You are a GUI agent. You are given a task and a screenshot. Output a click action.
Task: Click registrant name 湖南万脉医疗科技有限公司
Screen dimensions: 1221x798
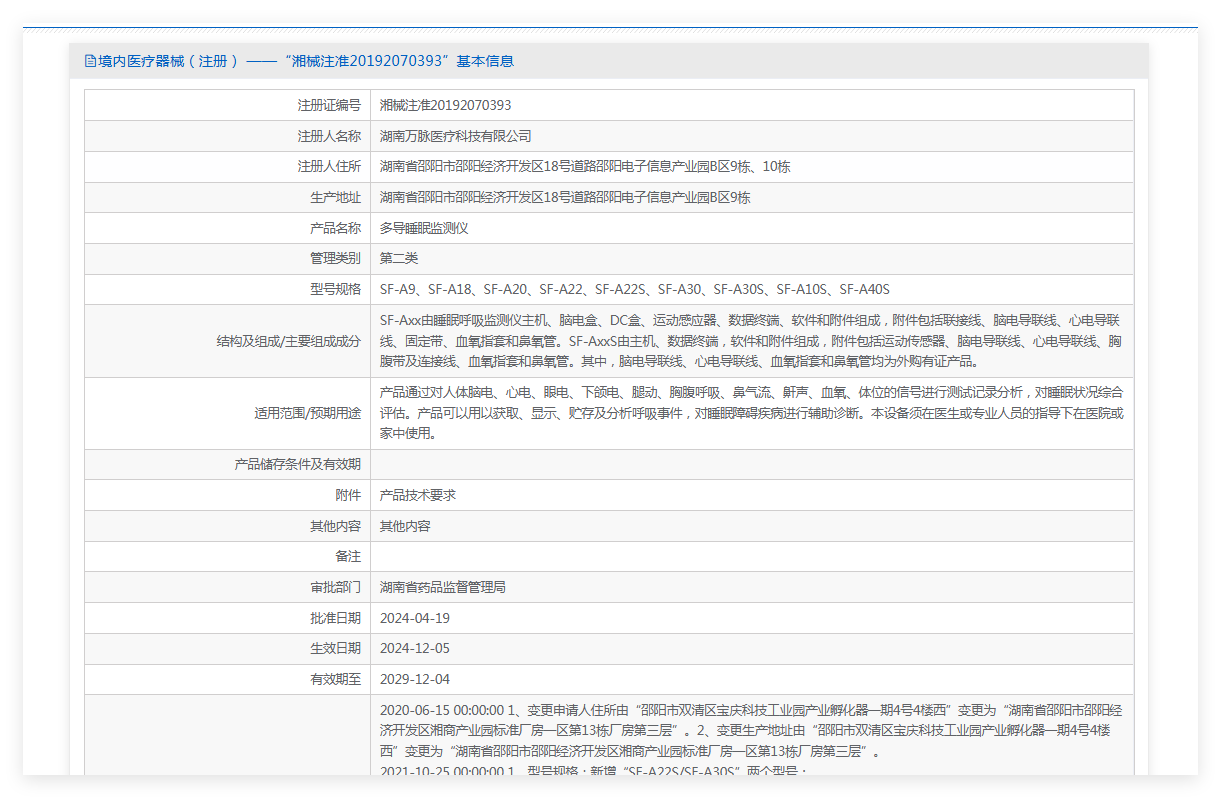[x=455, y=136]
